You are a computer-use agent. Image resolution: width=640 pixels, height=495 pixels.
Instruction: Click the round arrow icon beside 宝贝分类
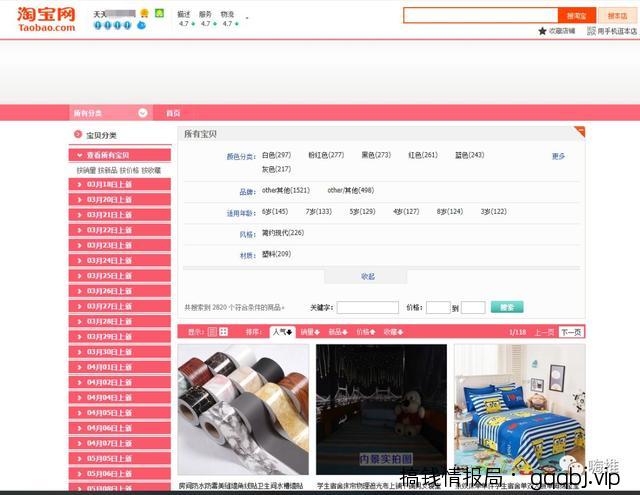(x=78, y=134)
